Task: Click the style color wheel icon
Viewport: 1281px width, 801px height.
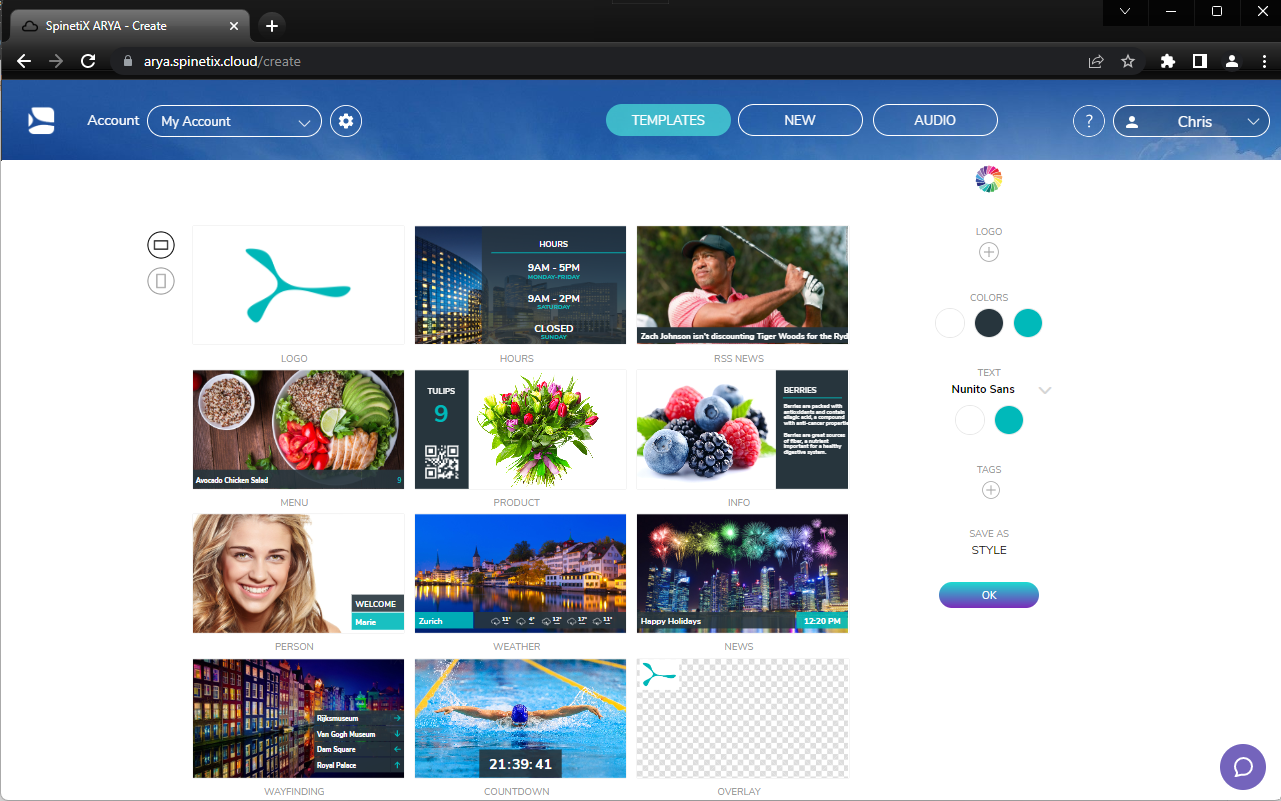Action: coord(988,178)
